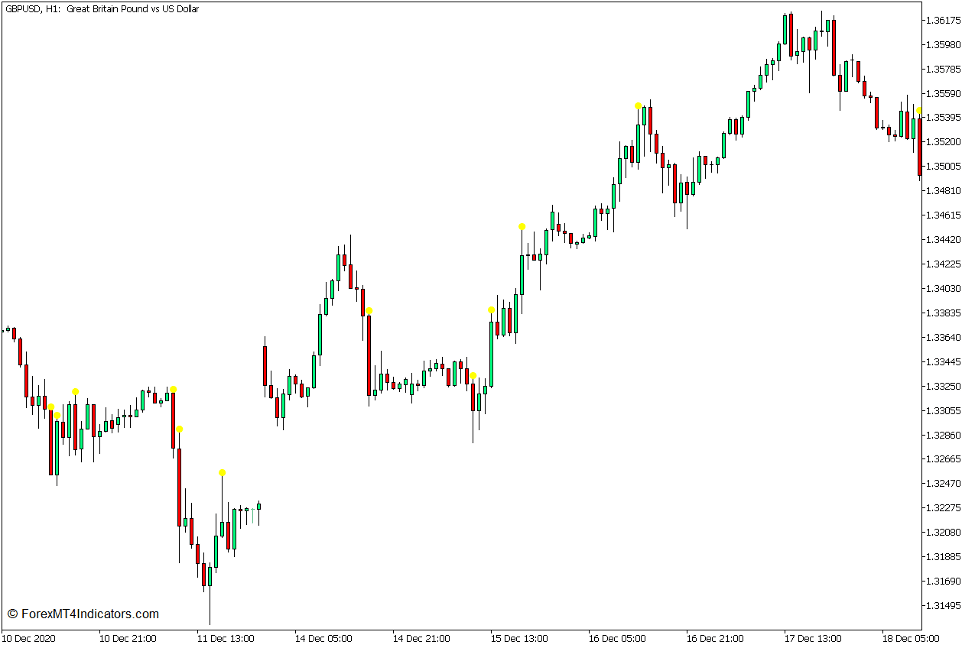Select the 16 Dec 21:00 time label
The image size is (977, 650).
[x=715, y=638]
